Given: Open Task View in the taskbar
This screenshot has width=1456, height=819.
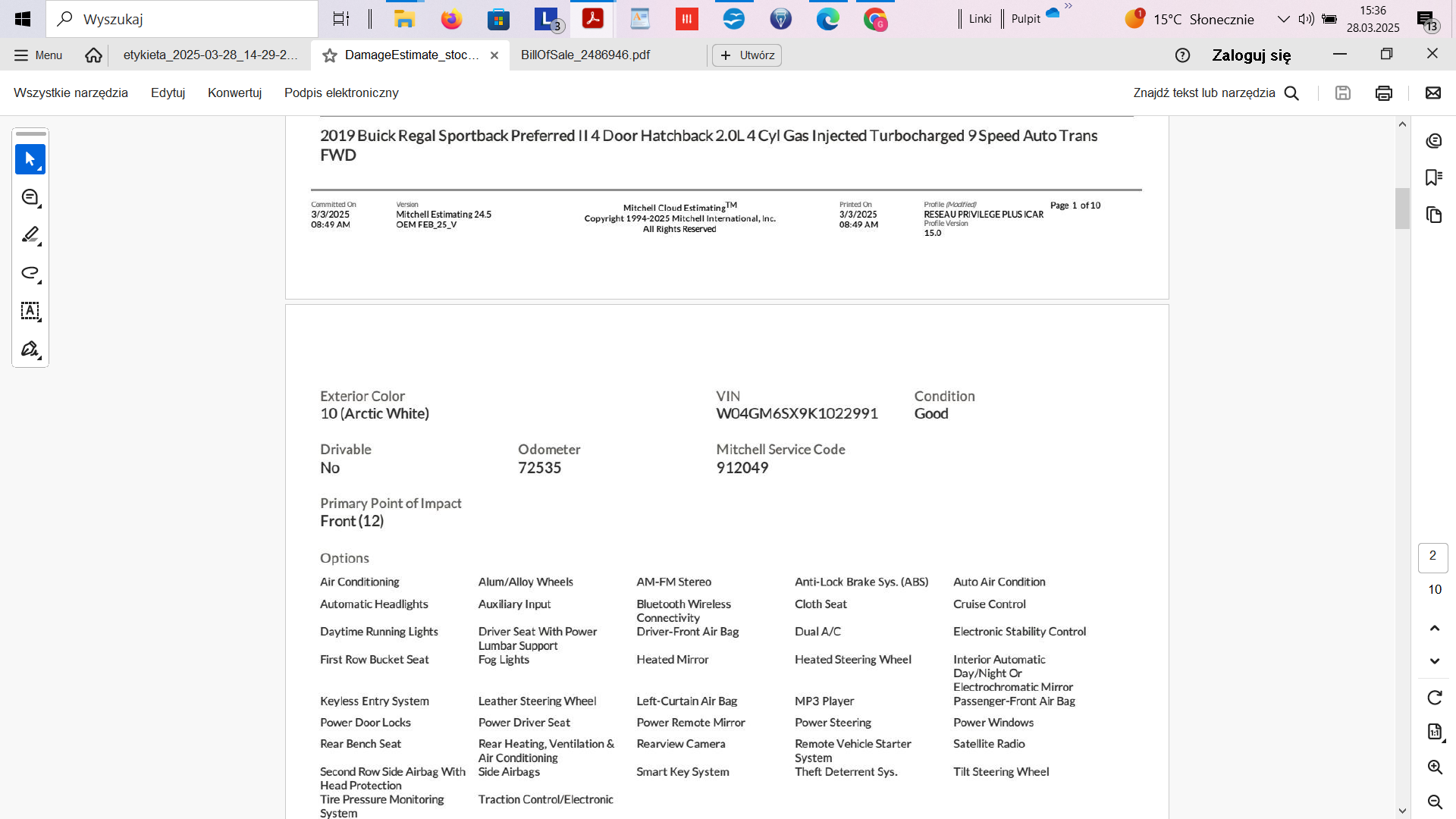Looking at the screenshot, I should pyautogui.click(x=341, y=19).
